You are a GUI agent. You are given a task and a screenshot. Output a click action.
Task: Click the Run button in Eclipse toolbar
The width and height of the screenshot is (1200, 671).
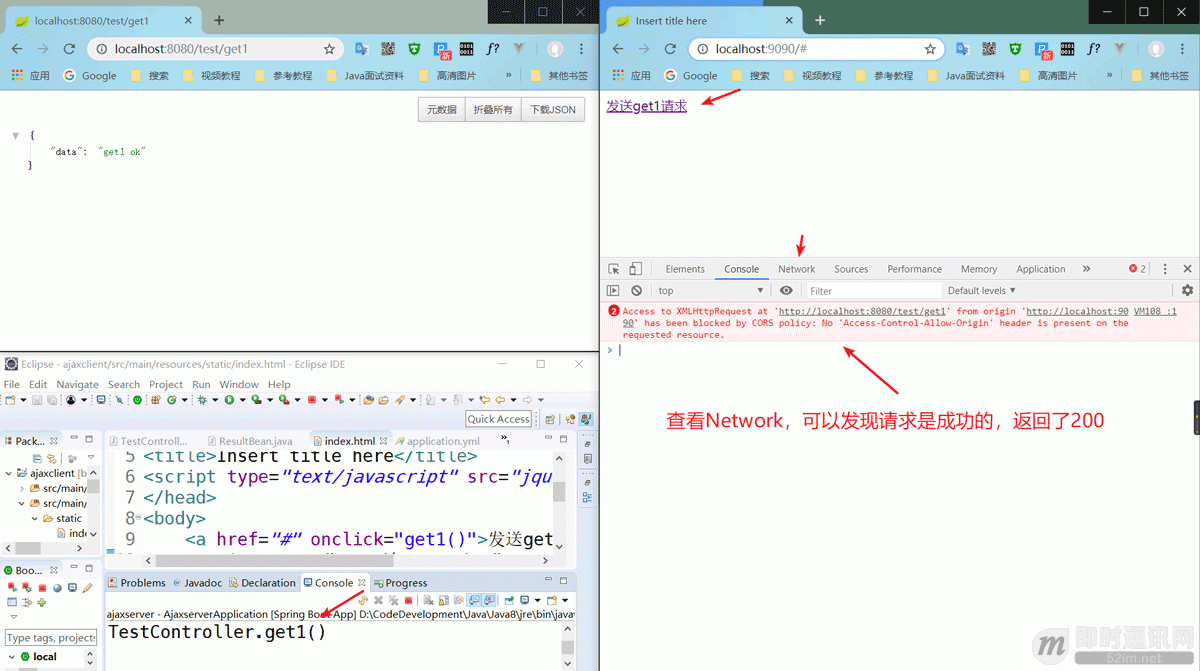click(228, 399)
